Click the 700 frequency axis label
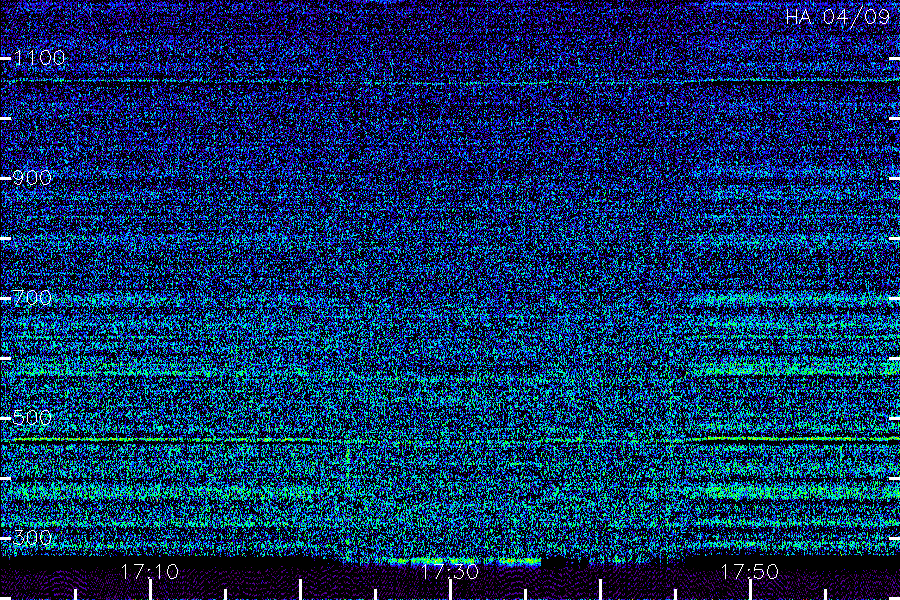 (32, 297)
